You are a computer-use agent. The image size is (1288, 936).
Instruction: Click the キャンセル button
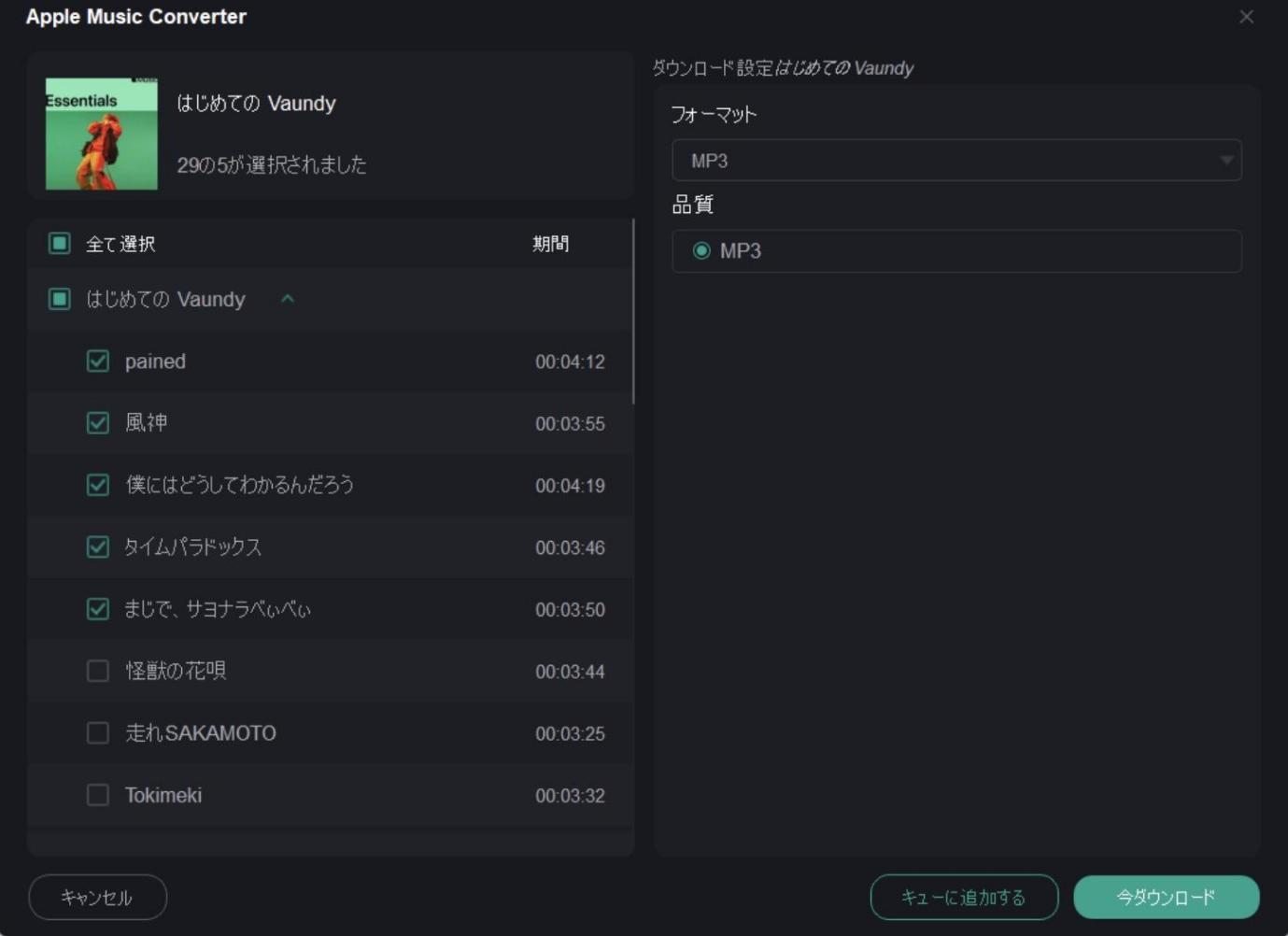coord(98,897)
